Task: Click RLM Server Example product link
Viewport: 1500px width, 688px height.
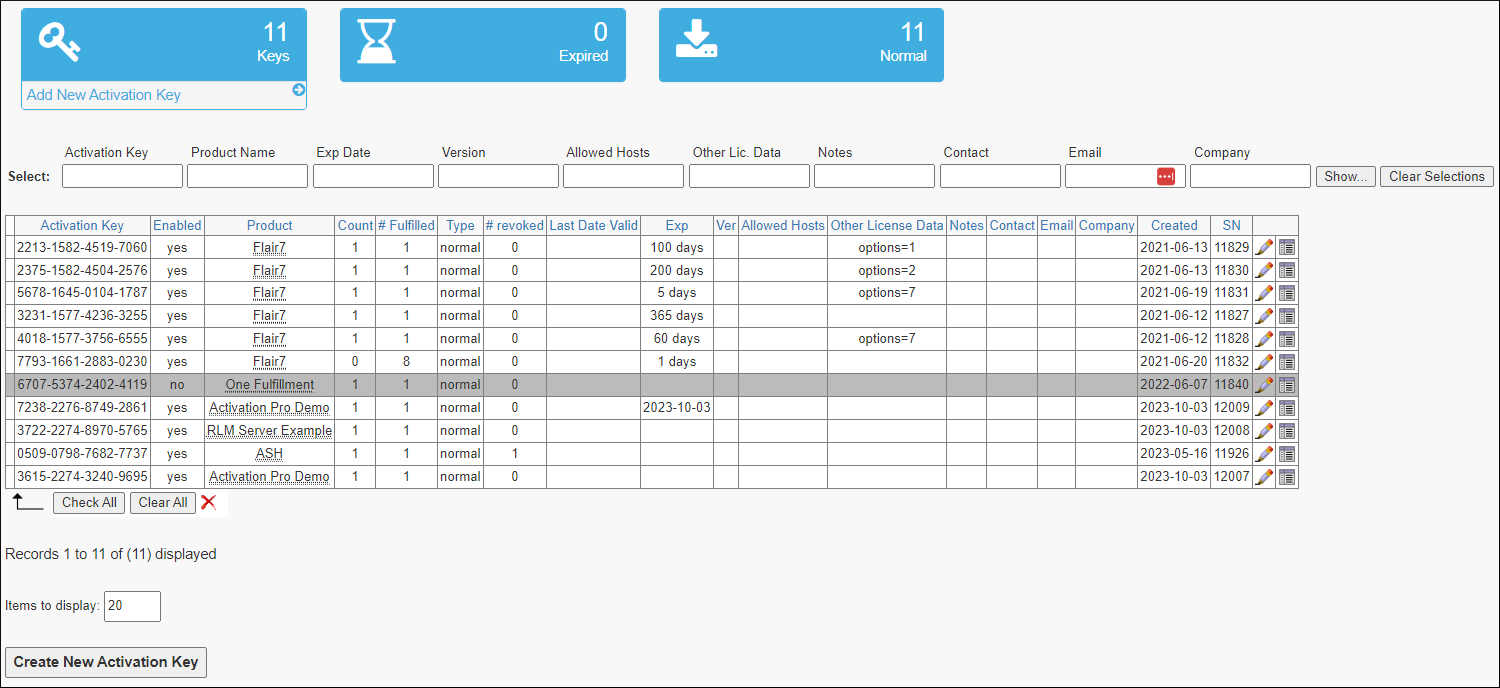Action: pyautogui.click(x=269, y=431)
